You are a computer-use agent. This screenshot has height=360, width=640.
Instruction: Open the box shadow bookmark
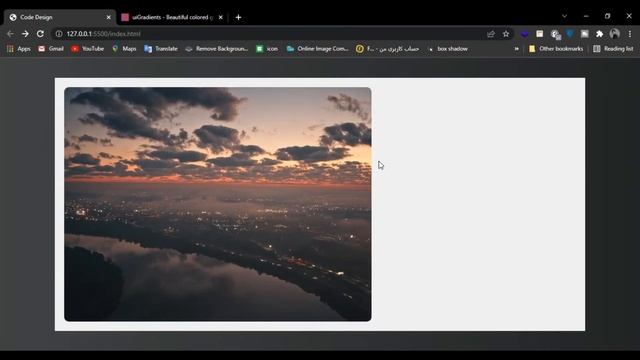pos(447,49)
